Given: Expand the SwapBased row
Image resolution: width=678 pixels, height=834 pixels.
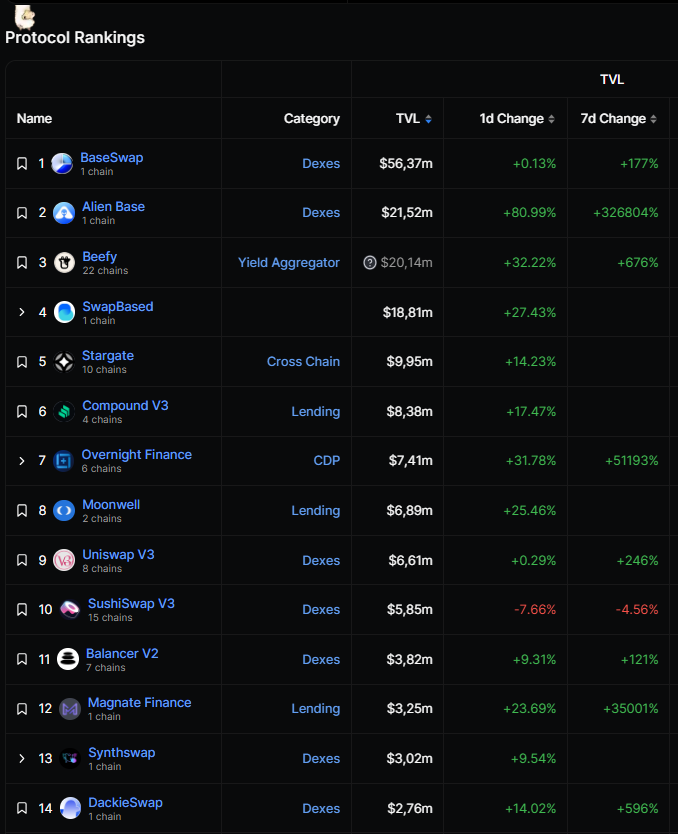Looking at the screenshot, I should pyautogui.click(x=22, y=312).
